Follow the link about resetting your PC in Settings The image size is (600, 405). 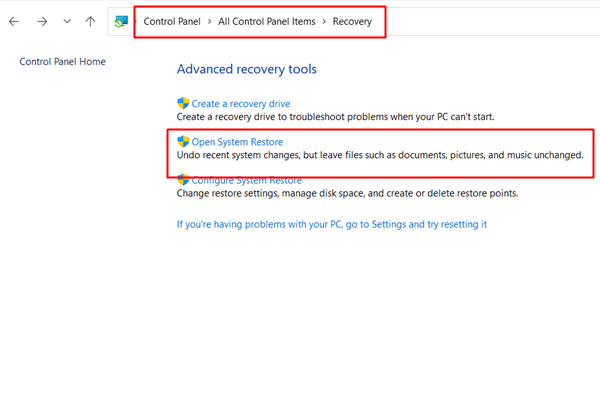(x=331, y=224)
